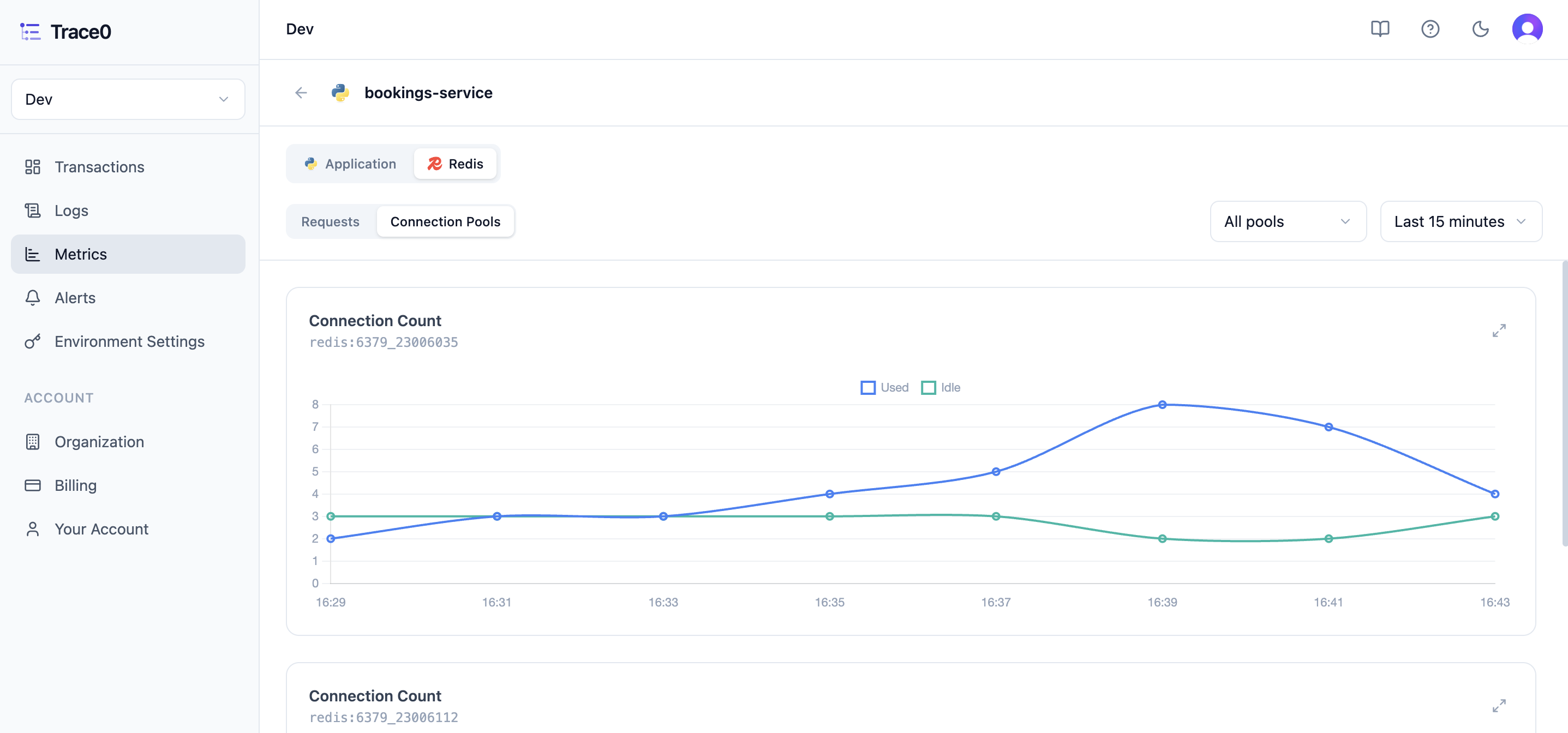Open Your Account page
This screenshot has height=733, width=1568.
point(128,529)
